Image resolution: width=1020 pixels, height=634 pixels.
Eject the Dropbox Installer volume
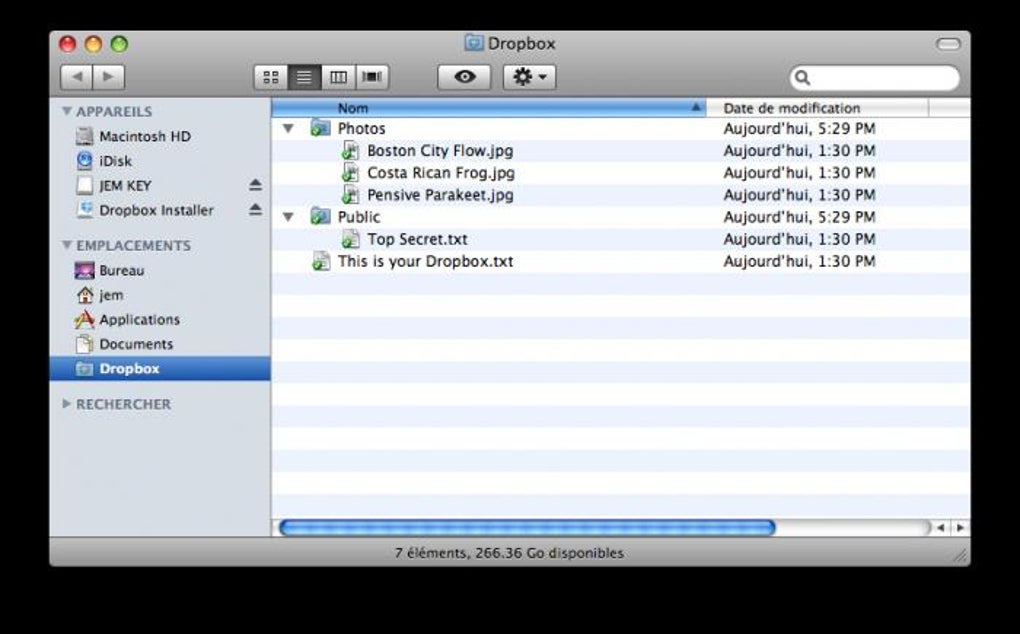click(256, 209)
